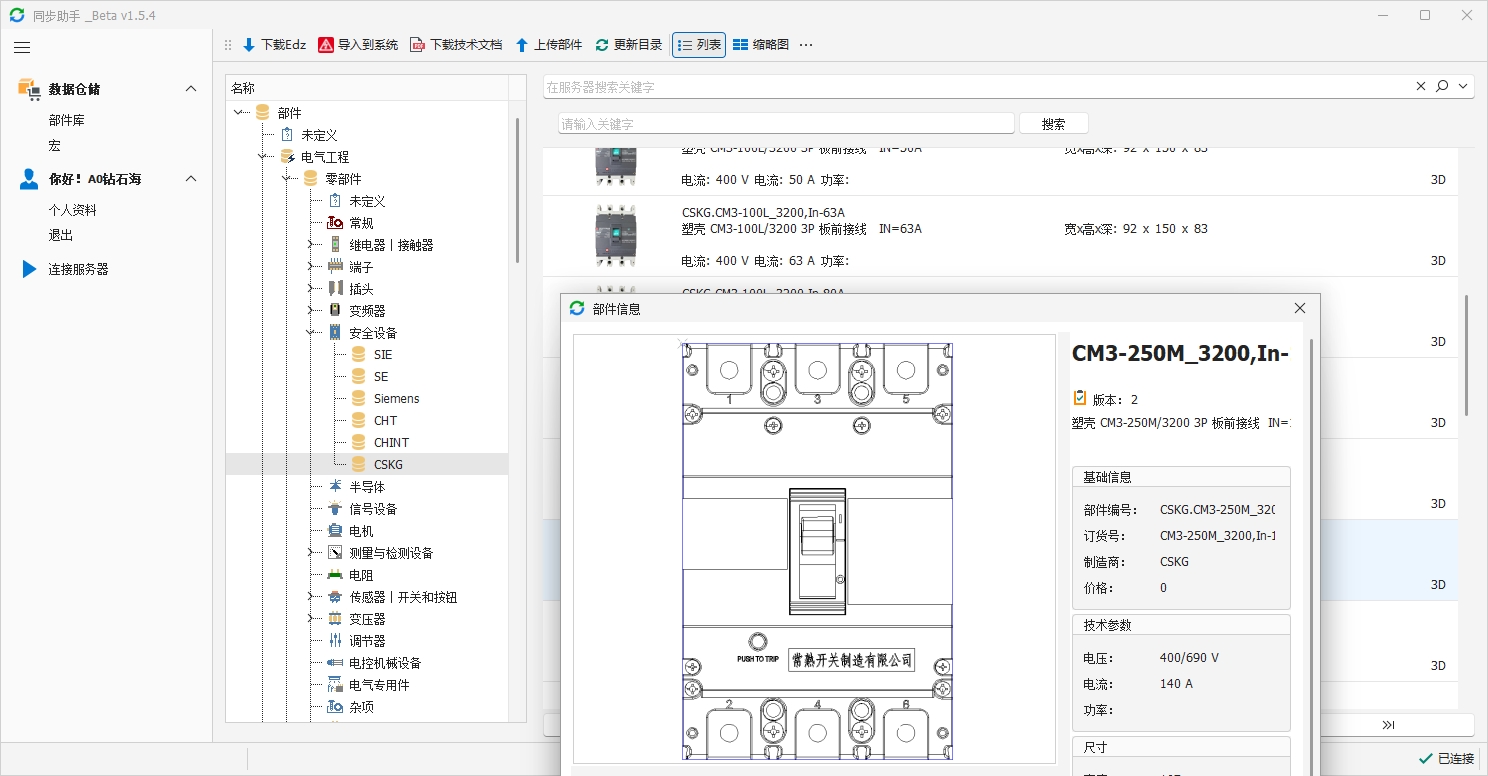Click 下载技术文档 in the toolbar
1488x776 pixels.
(456, 45)
